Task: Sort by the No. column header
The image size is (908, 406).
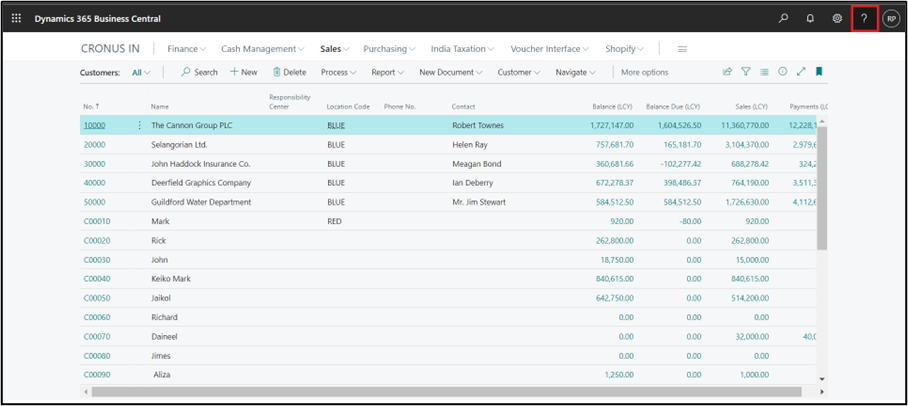Action: click(91, 107)
